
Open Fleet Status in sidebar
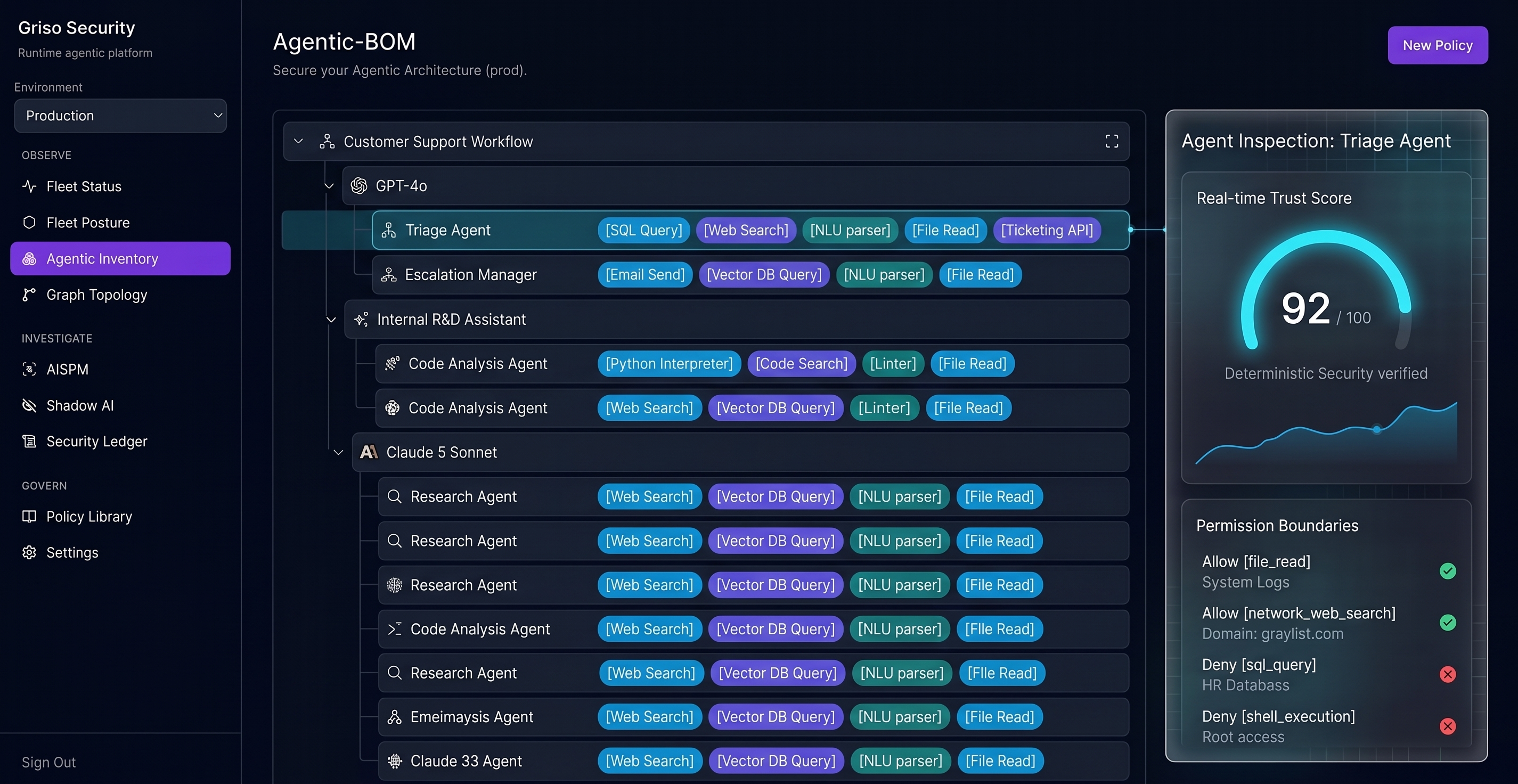pyautogui.click(x=120, y=186)
